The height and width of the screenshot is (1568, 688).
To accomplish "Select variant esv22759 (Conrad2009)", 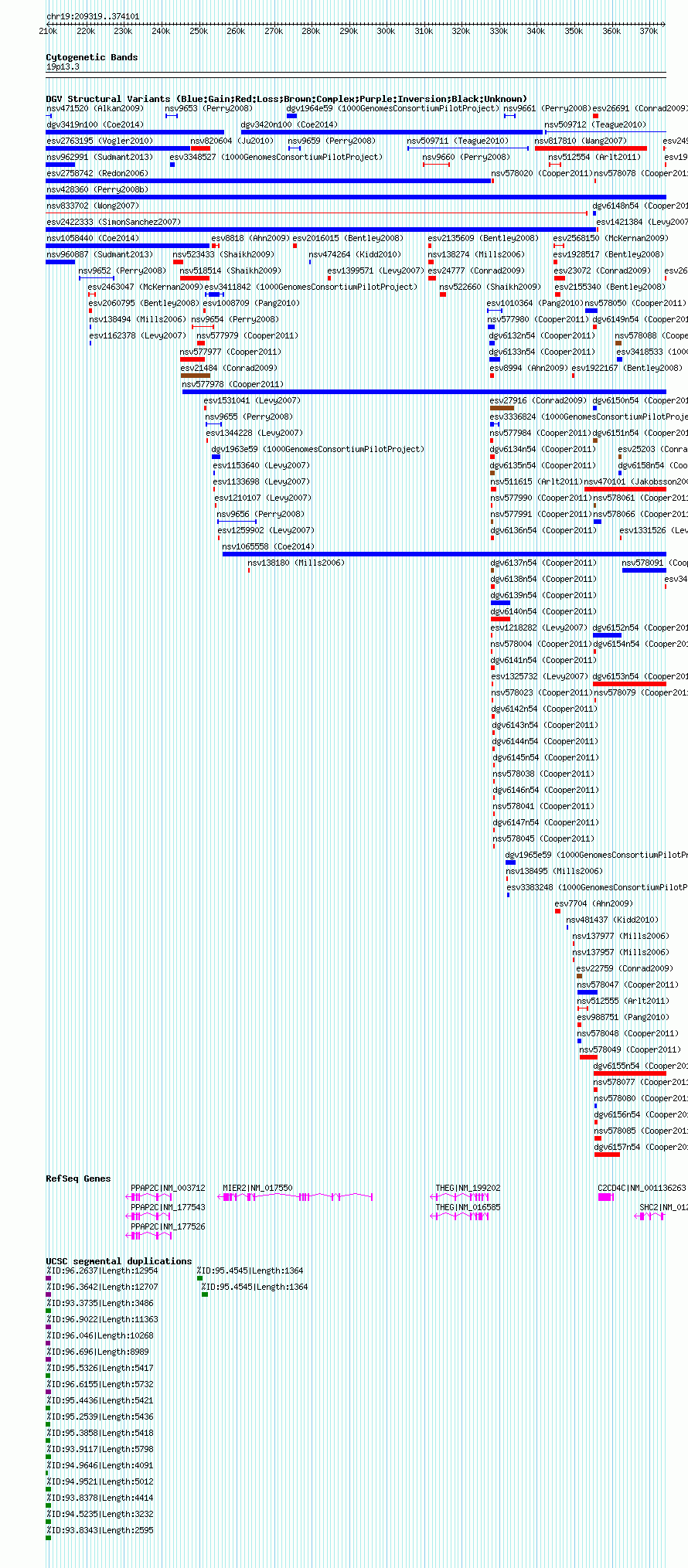I will point(625,968).
